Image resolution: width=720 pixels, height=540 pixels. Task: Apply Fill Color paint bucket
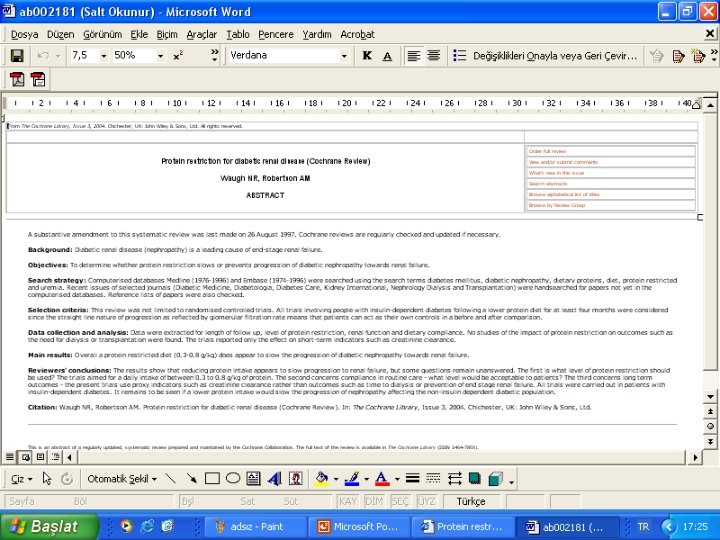pyautogui.click(x=321, y=478)
